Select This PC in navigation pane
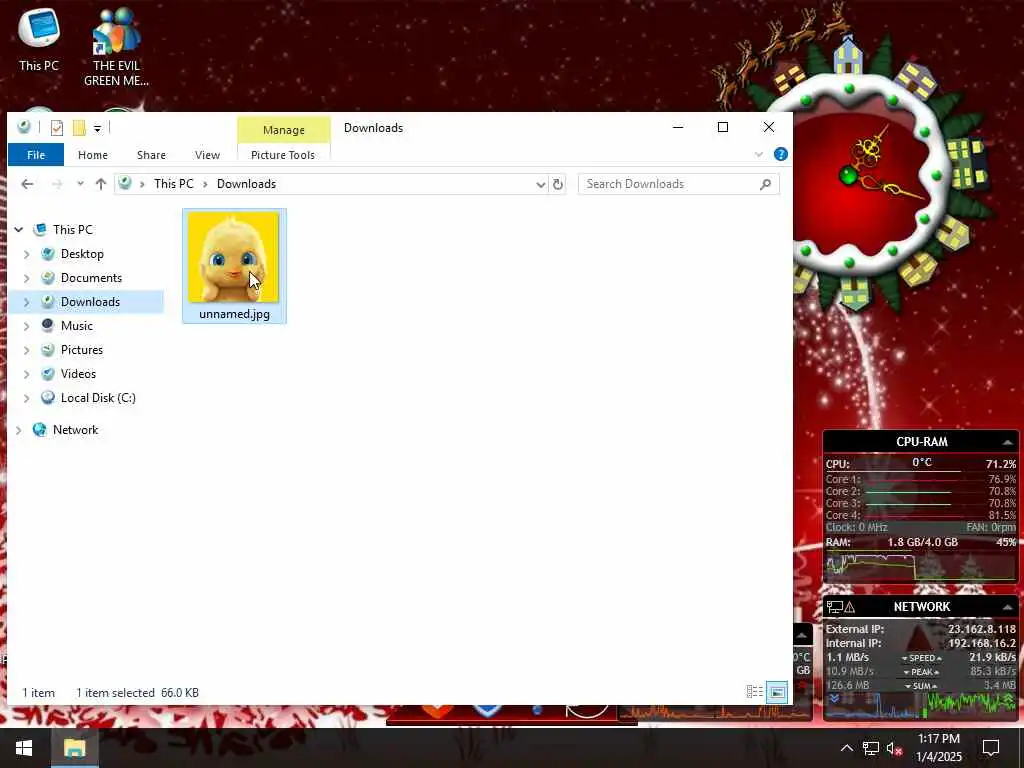This screenshot has height=768, width=1024. pyautogui.click(x=72, y=230)
